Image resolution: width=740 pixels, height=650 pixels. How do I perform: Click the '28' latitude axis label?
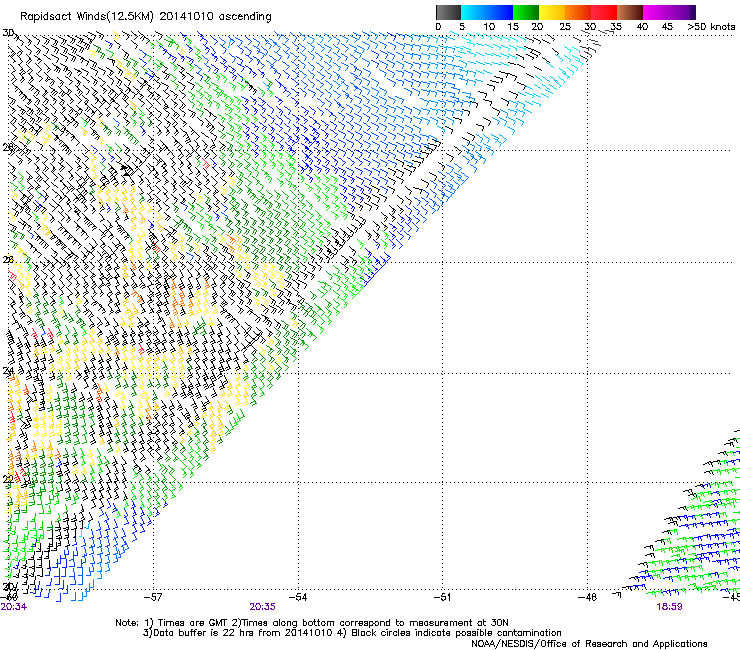click(x=8, y=148)
